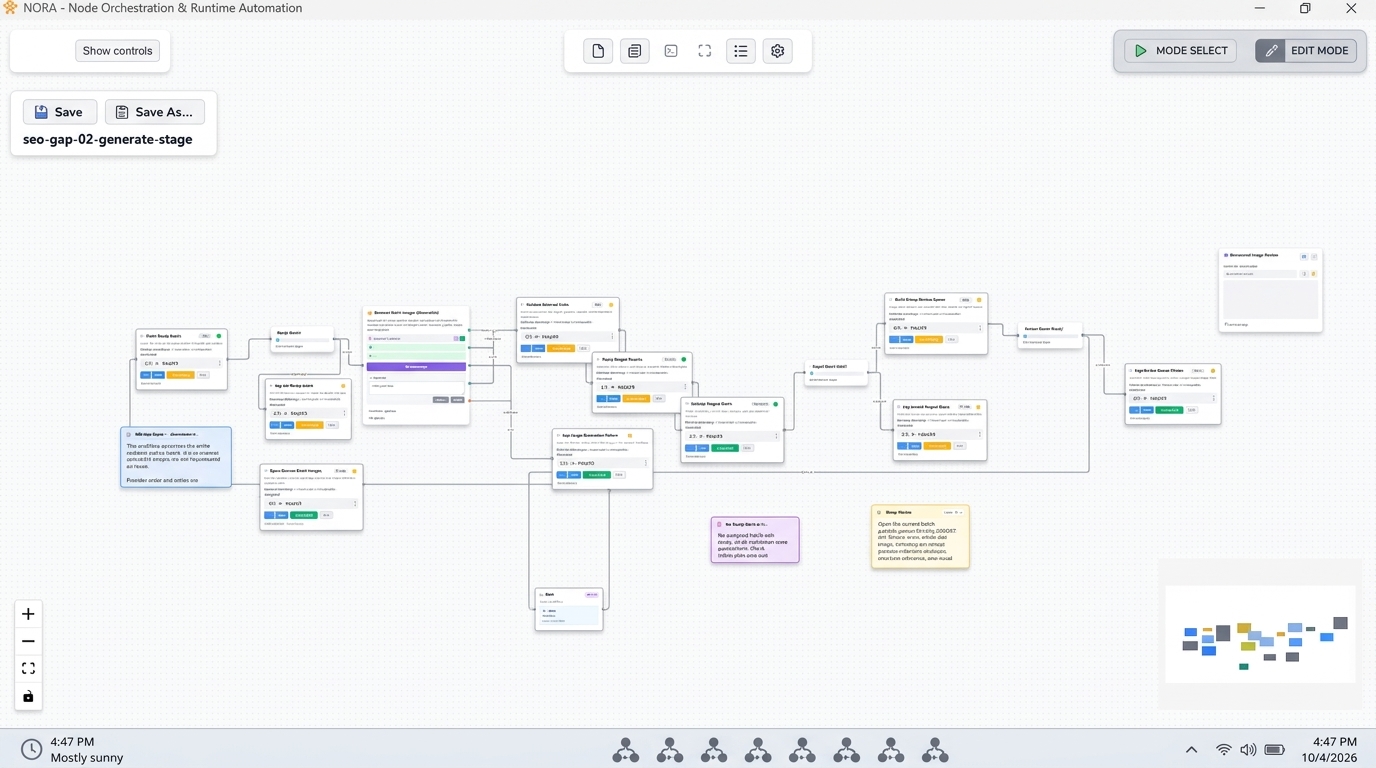Fit the canvas view with the frame control

coord(28,669)
